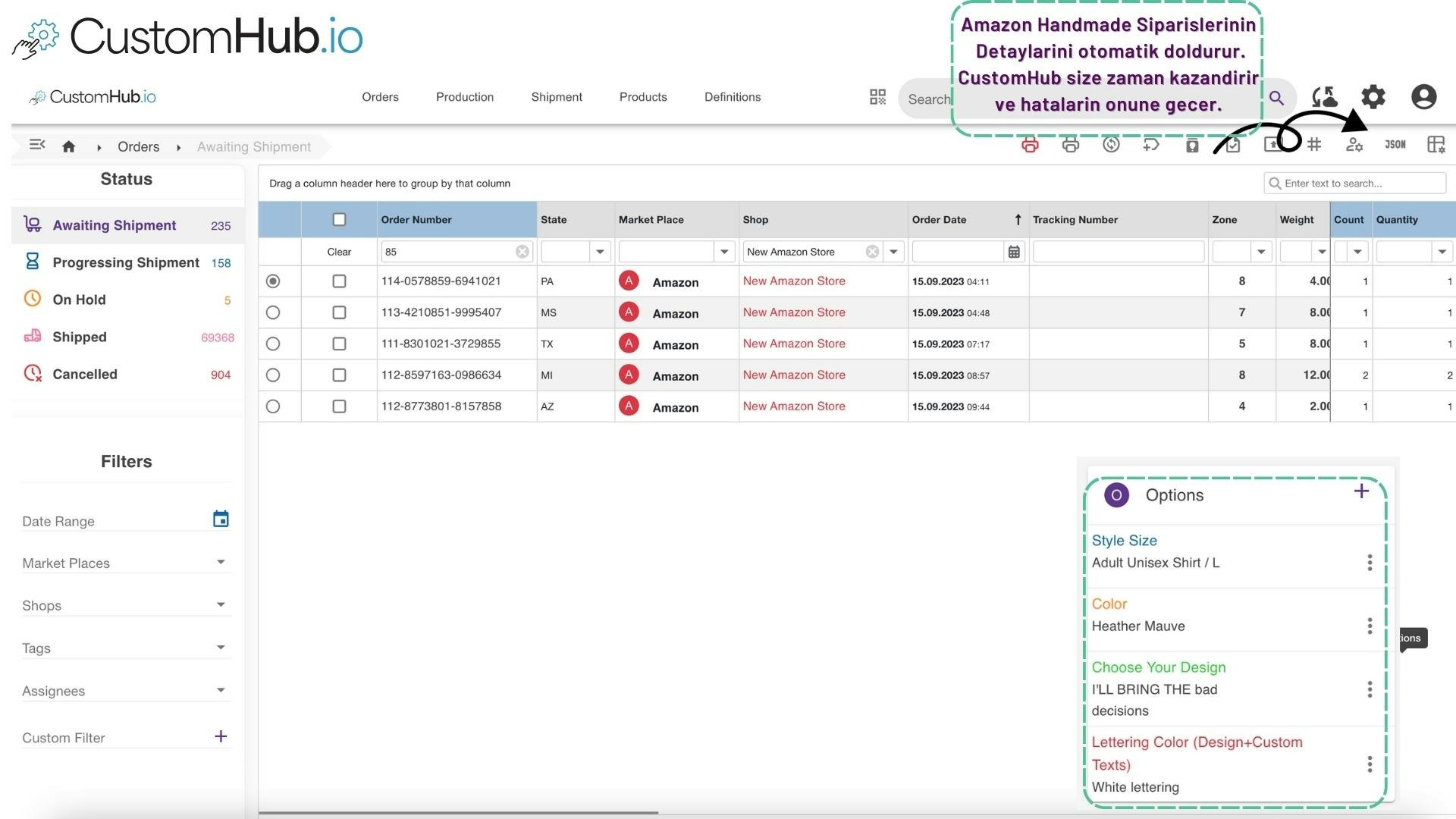Viewport: 1456px width, 819px height.
Task: Open the assign user settings icon
Action: click(1354, 144)
